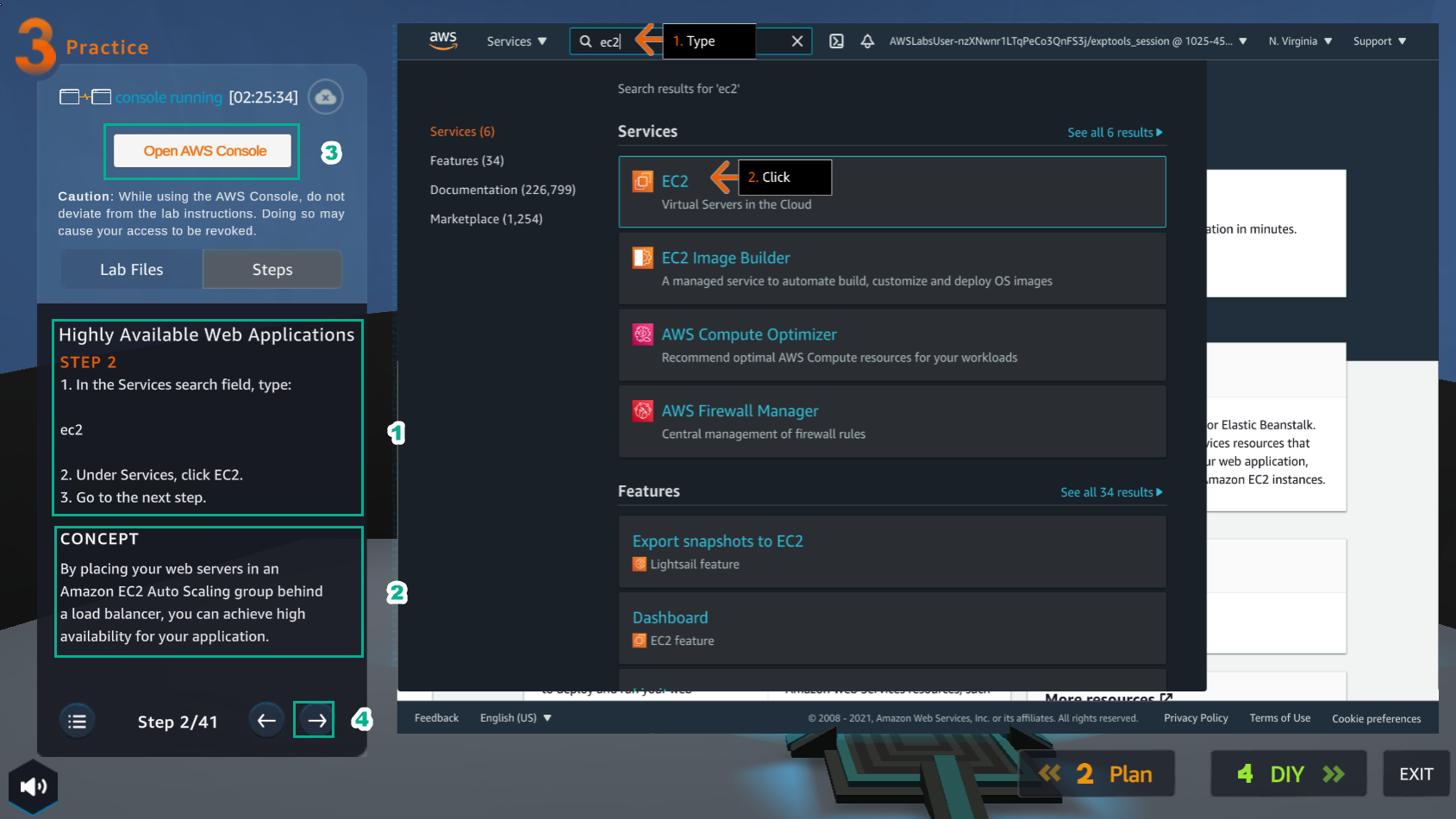Advance to the 4 DIY phase
1456x819 pixels.
1290,774
